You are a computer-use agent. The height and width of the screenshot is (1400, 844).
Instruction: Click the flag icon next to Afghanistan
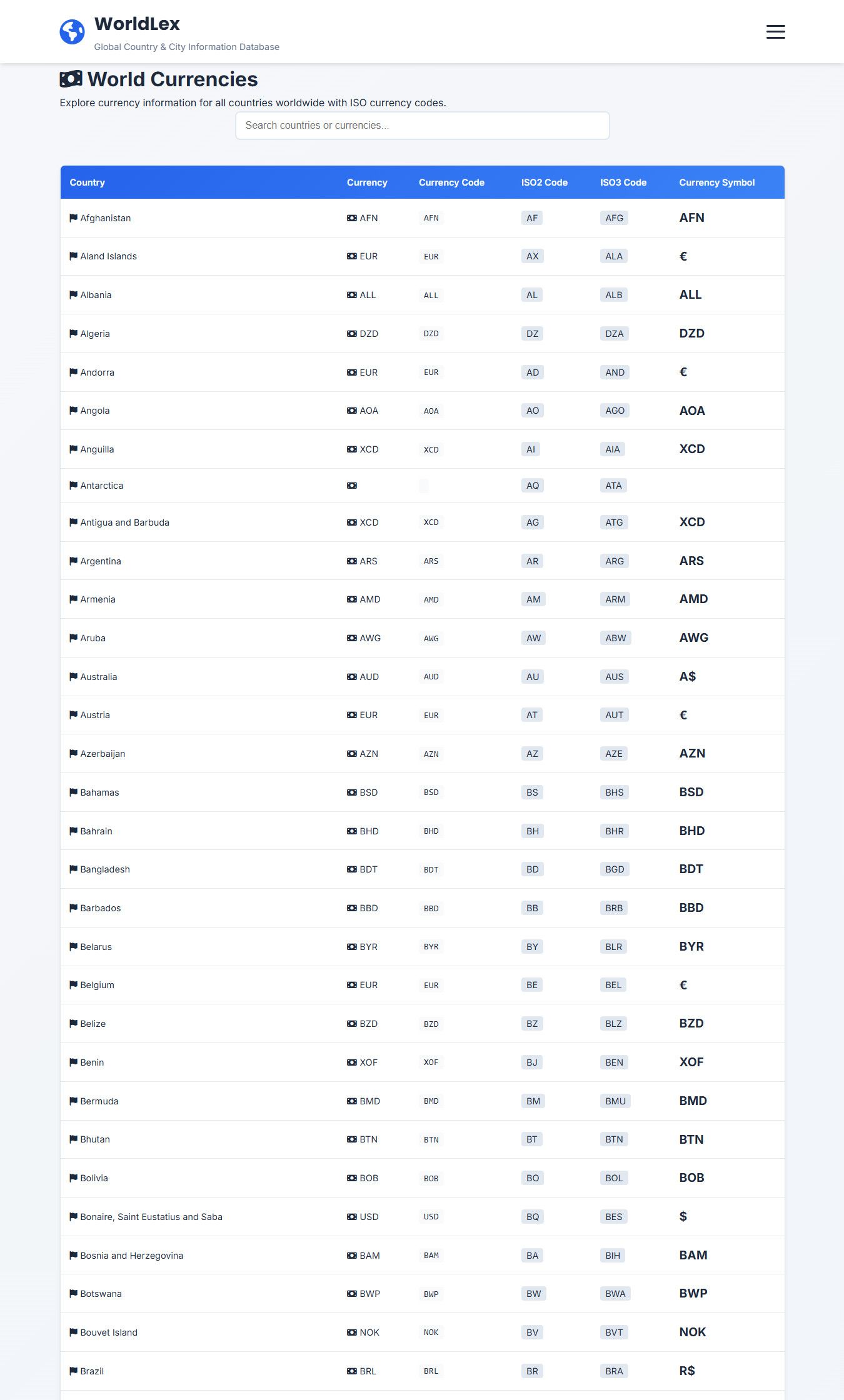pos(73,218)
